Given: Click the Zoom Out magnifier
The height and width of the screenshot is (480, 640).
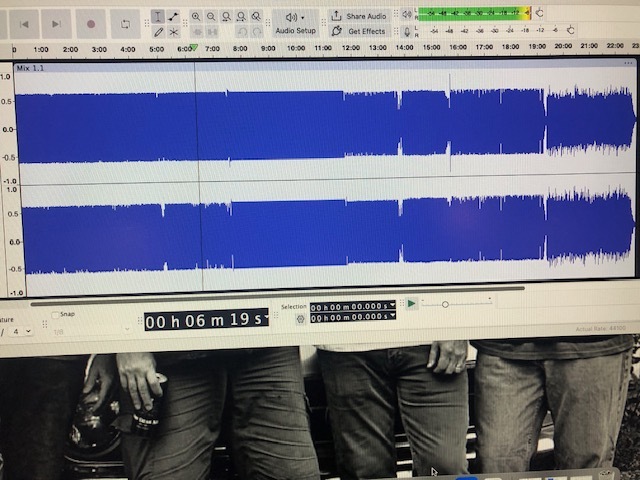Looking at the screenshot, I should pos(211,17).
